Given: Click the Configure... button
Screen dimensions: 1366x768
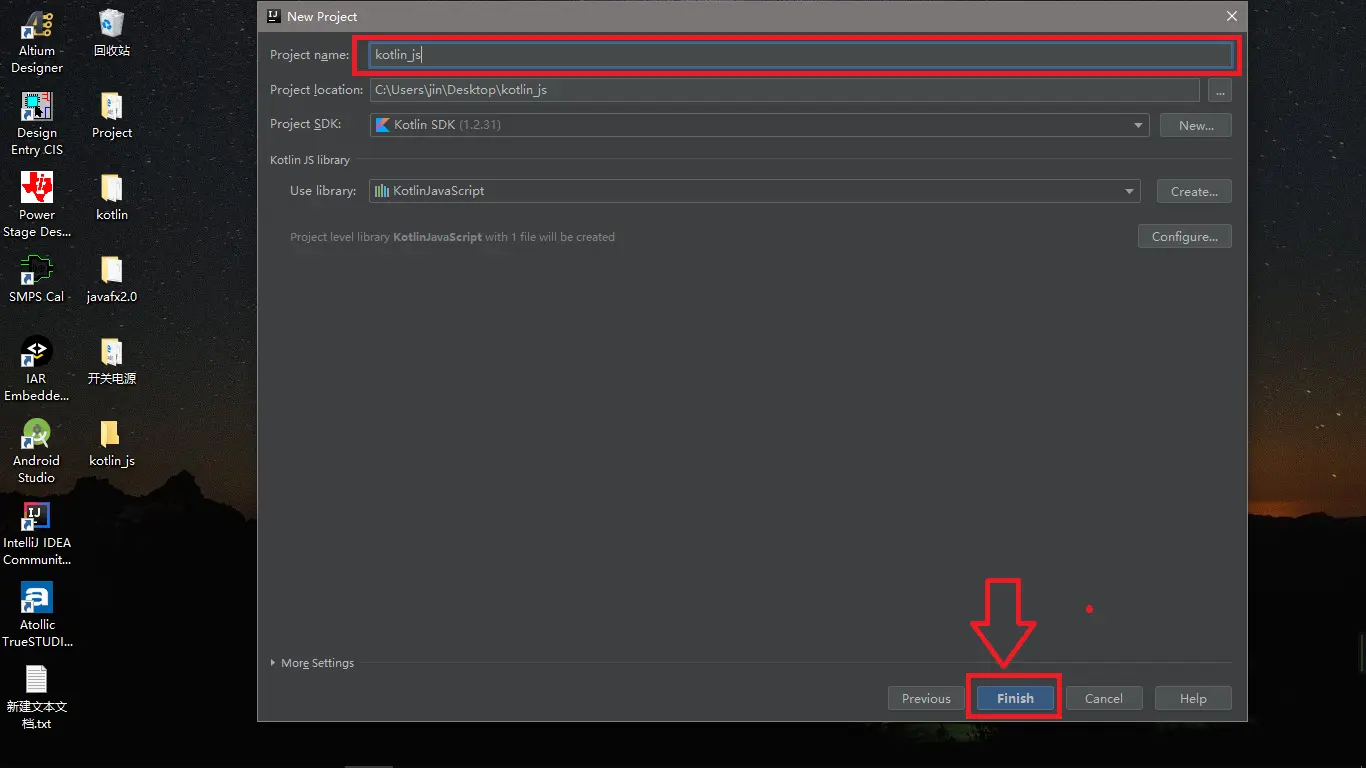Looking at the screenshot, I should 1185,237.
